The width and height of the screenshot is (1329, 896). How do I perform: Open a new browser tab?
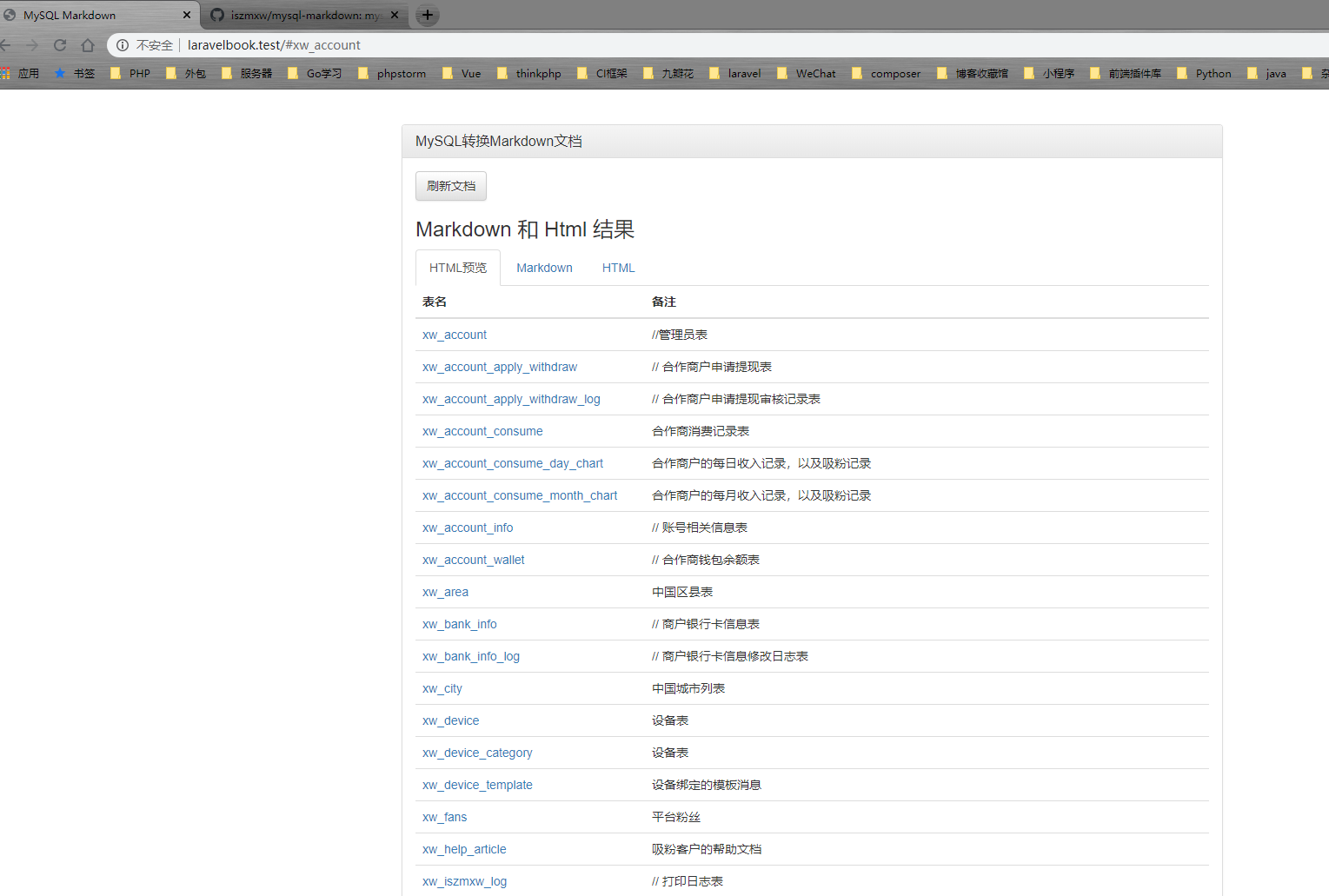[427, 15]
